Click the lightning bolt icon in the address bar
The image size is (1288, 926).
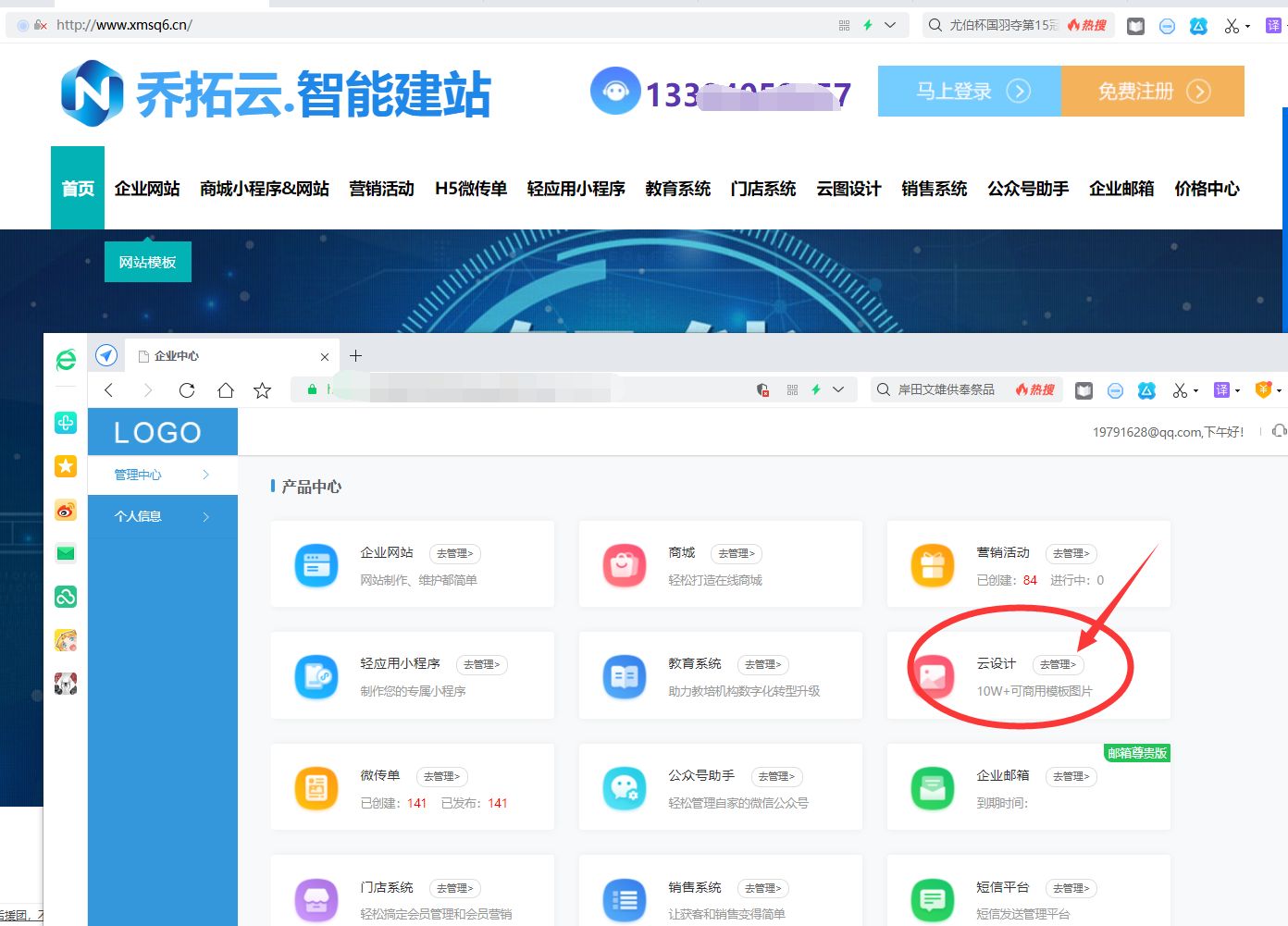point(868,25)
